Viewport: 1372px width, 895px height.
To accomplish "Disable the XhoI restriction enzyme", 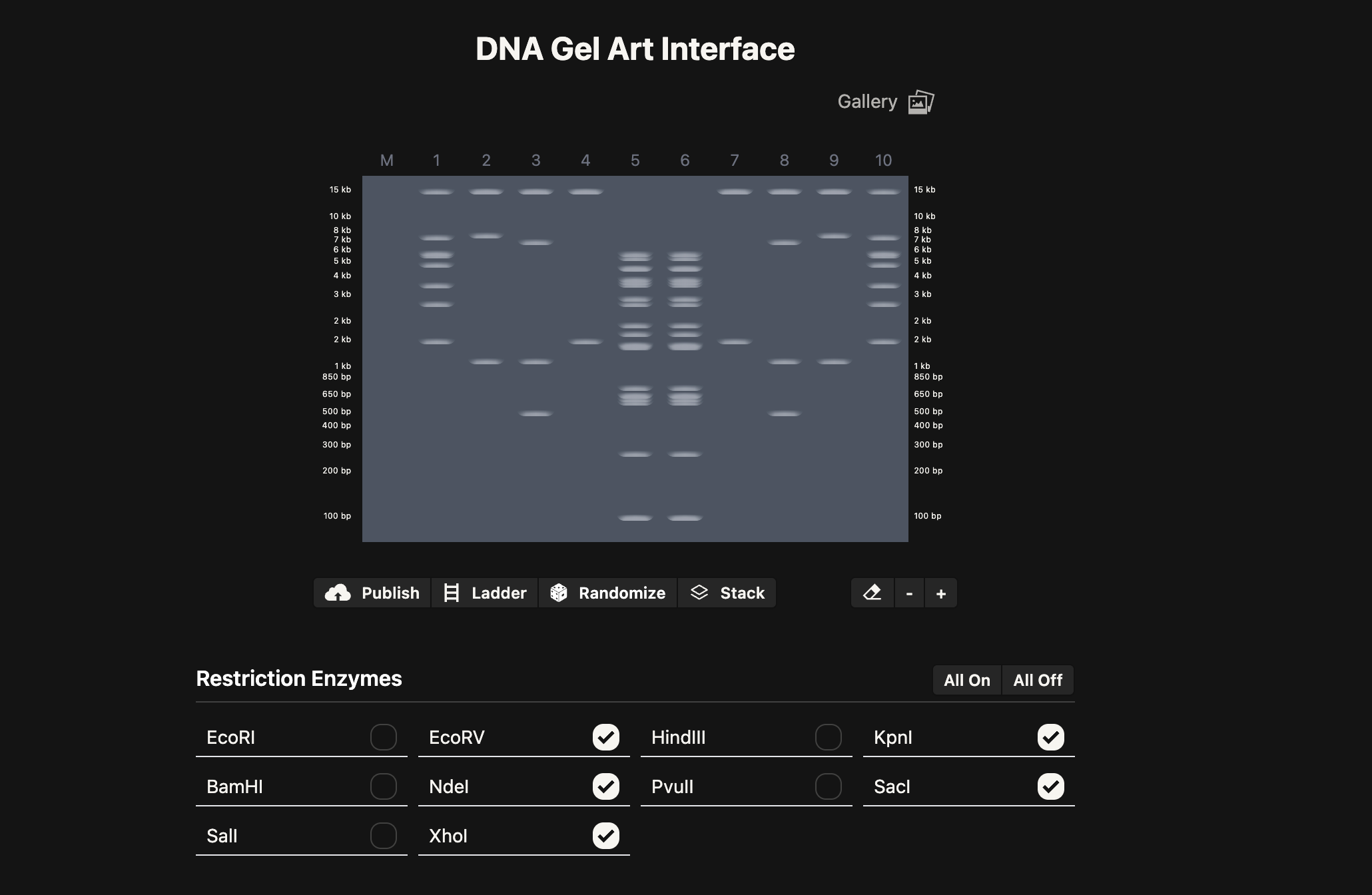I will tap(606, 836).
